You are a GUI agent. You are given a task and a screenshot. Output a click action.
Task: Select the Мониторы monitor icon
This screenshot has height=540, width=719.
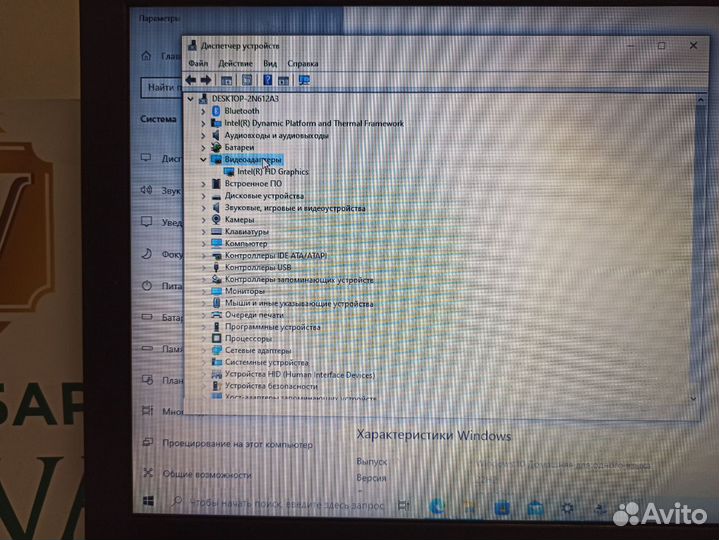(x=216, y=291)
